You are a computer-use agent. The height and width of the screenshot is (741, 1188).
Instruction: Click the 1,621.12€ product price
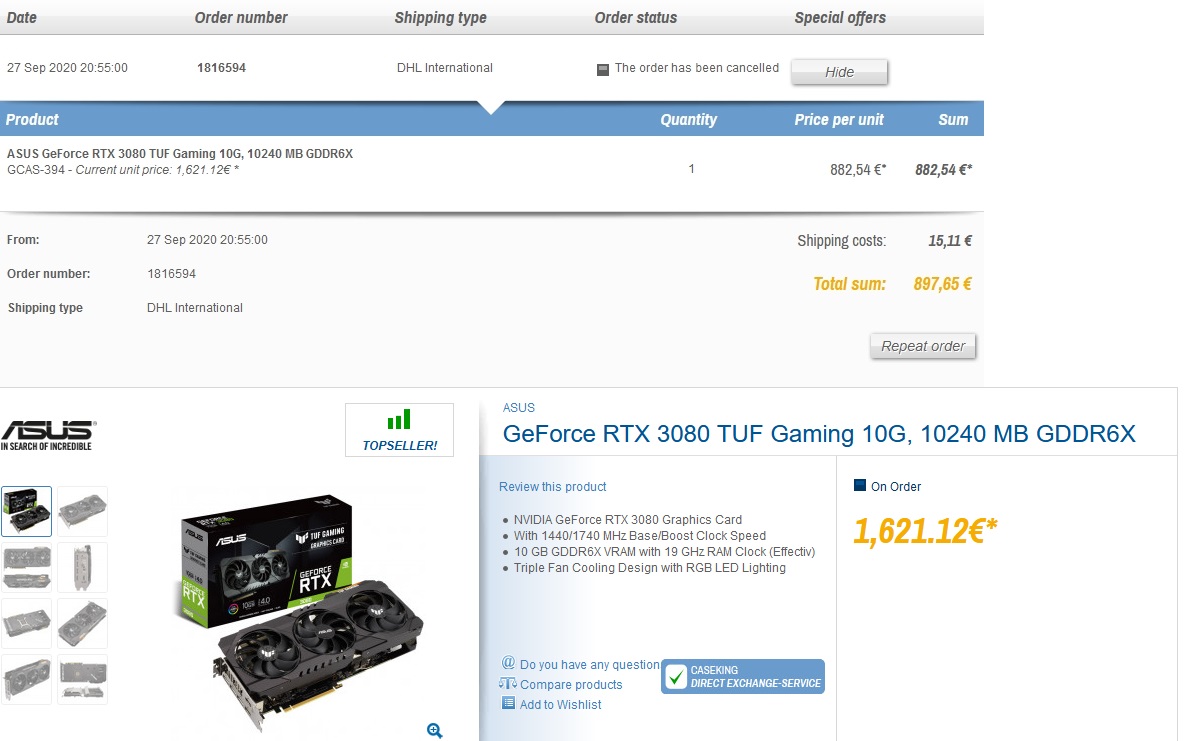coord(925,530)
